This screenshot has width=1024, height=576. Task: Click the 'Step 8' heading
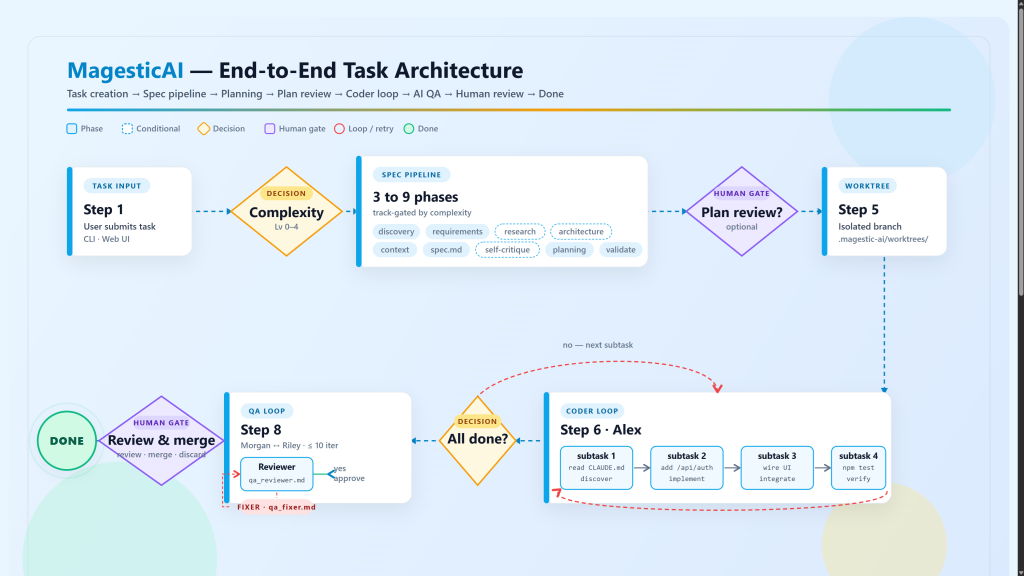261,430
